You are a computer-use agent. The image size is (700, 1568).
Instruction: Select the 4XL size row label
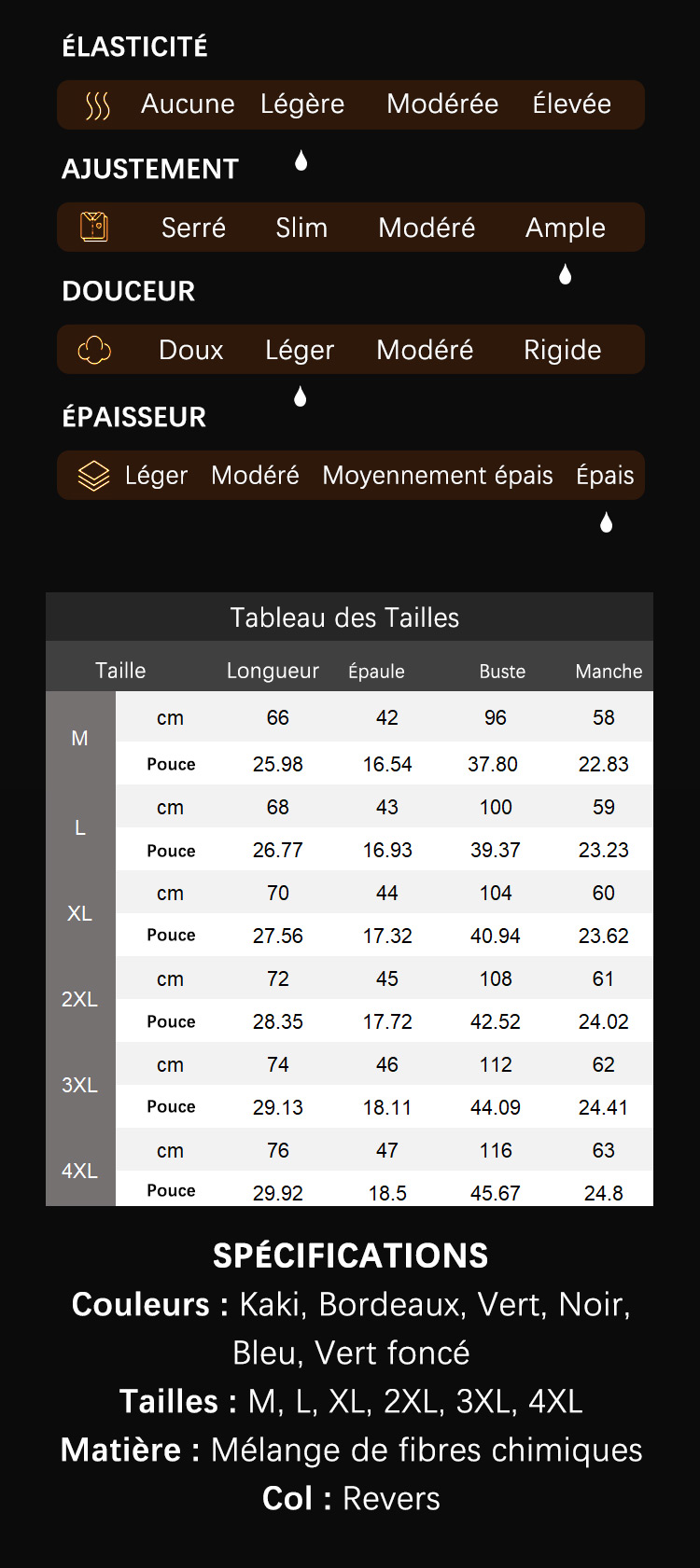(80, 1171)
